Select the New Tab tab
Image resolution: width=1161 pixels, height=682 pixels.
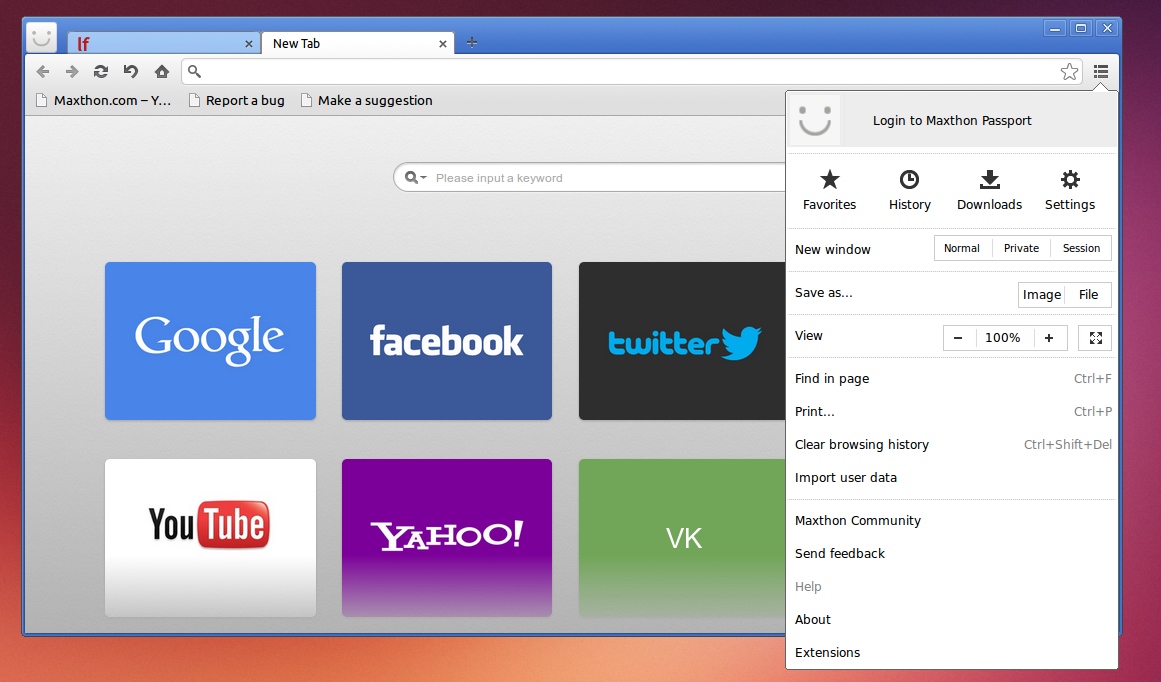pos(358,44)
